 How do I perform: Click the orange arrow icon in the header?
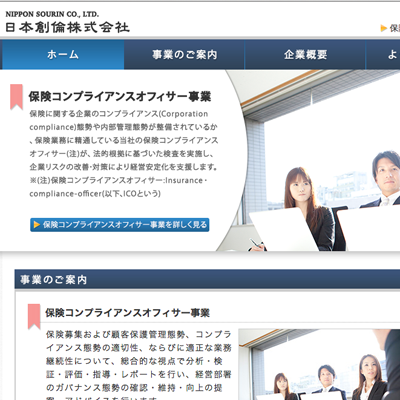click(384, 28)
